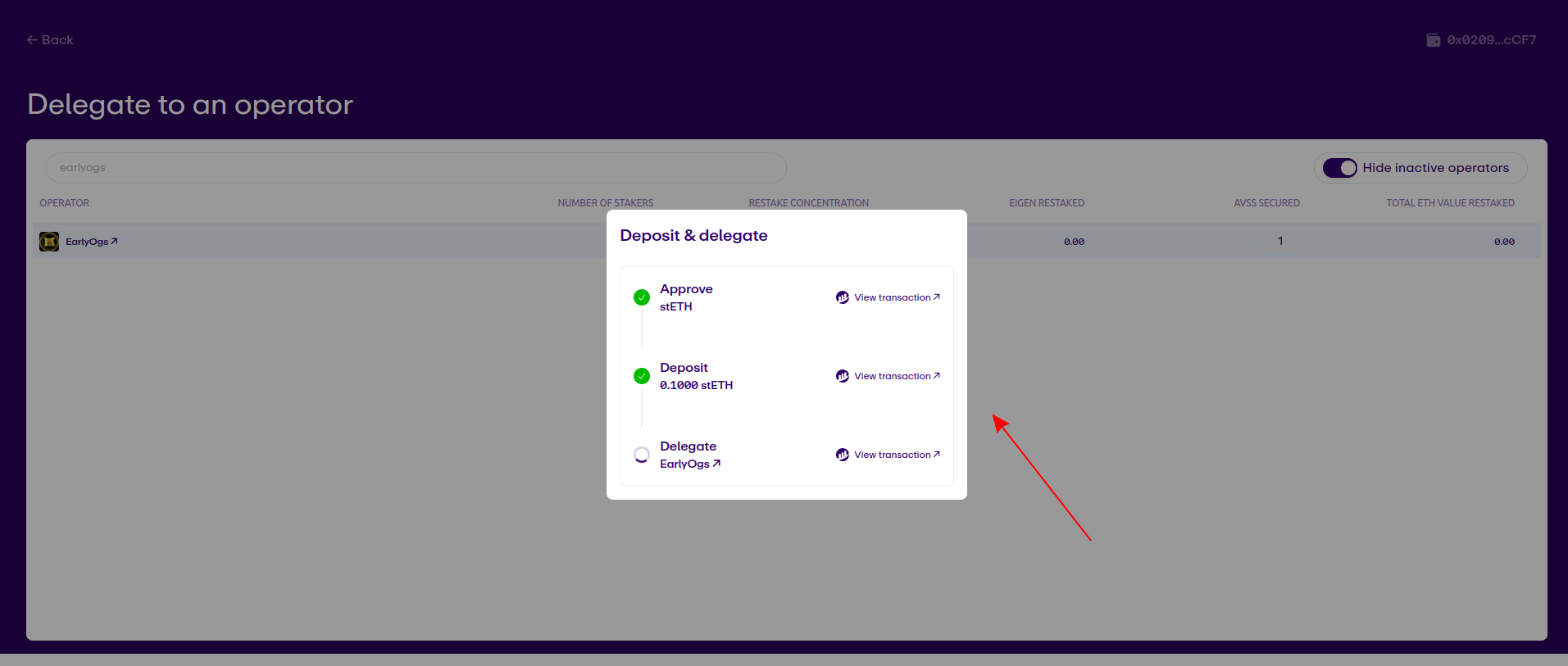This screenshot has width=1568, height=666.
Task: Click the Hide inactive operators label
Action: [x=1435, y=168]
